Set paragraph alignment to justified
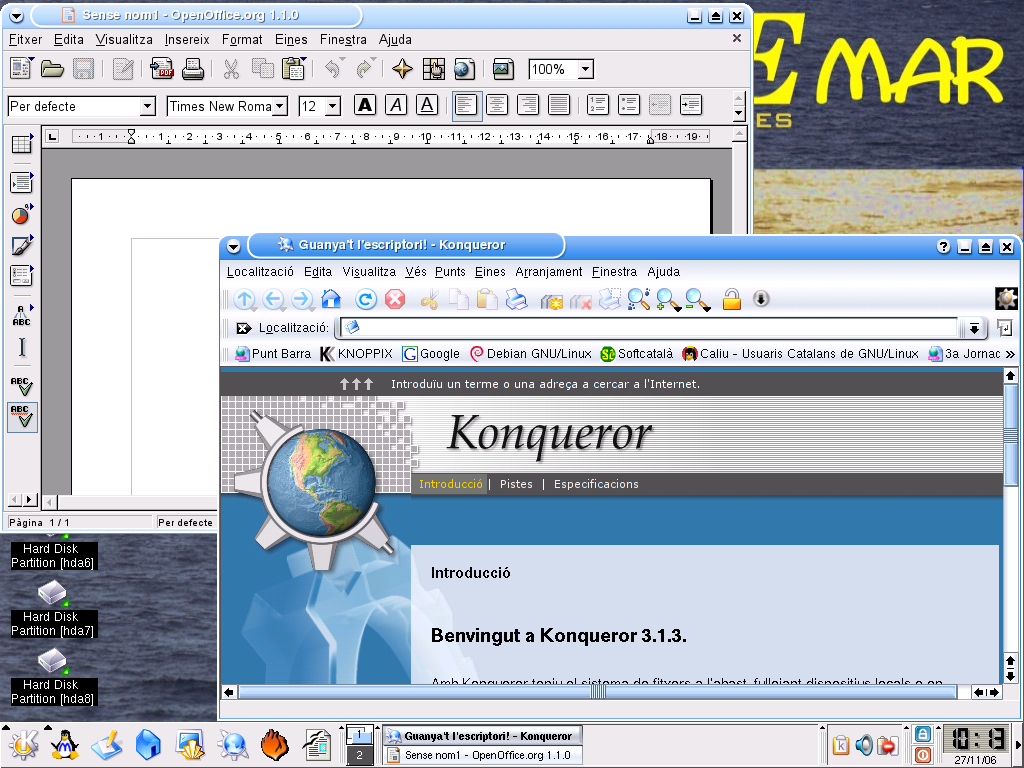The height and width of the screenshot is (768, 1024). [x=559, y=104]
